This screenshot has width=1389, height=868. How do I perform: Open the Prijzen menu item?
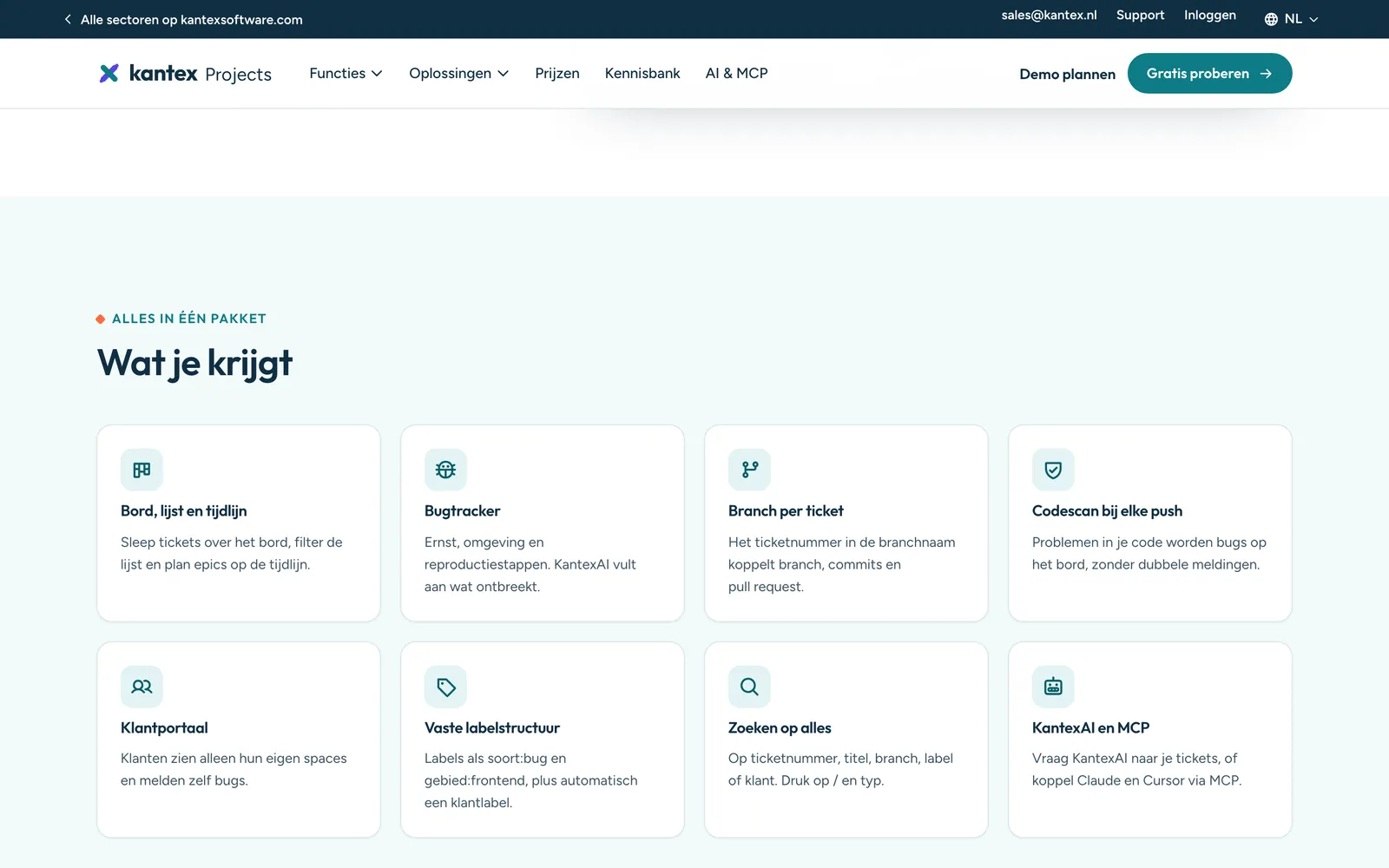tap(557, 74)
